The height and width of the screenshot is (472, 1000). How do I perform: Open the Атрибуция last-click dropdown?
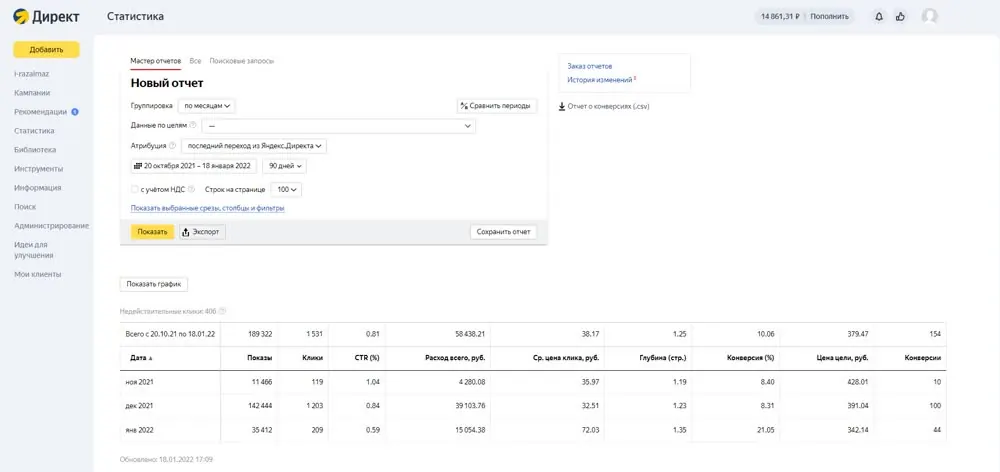point(254,146)
